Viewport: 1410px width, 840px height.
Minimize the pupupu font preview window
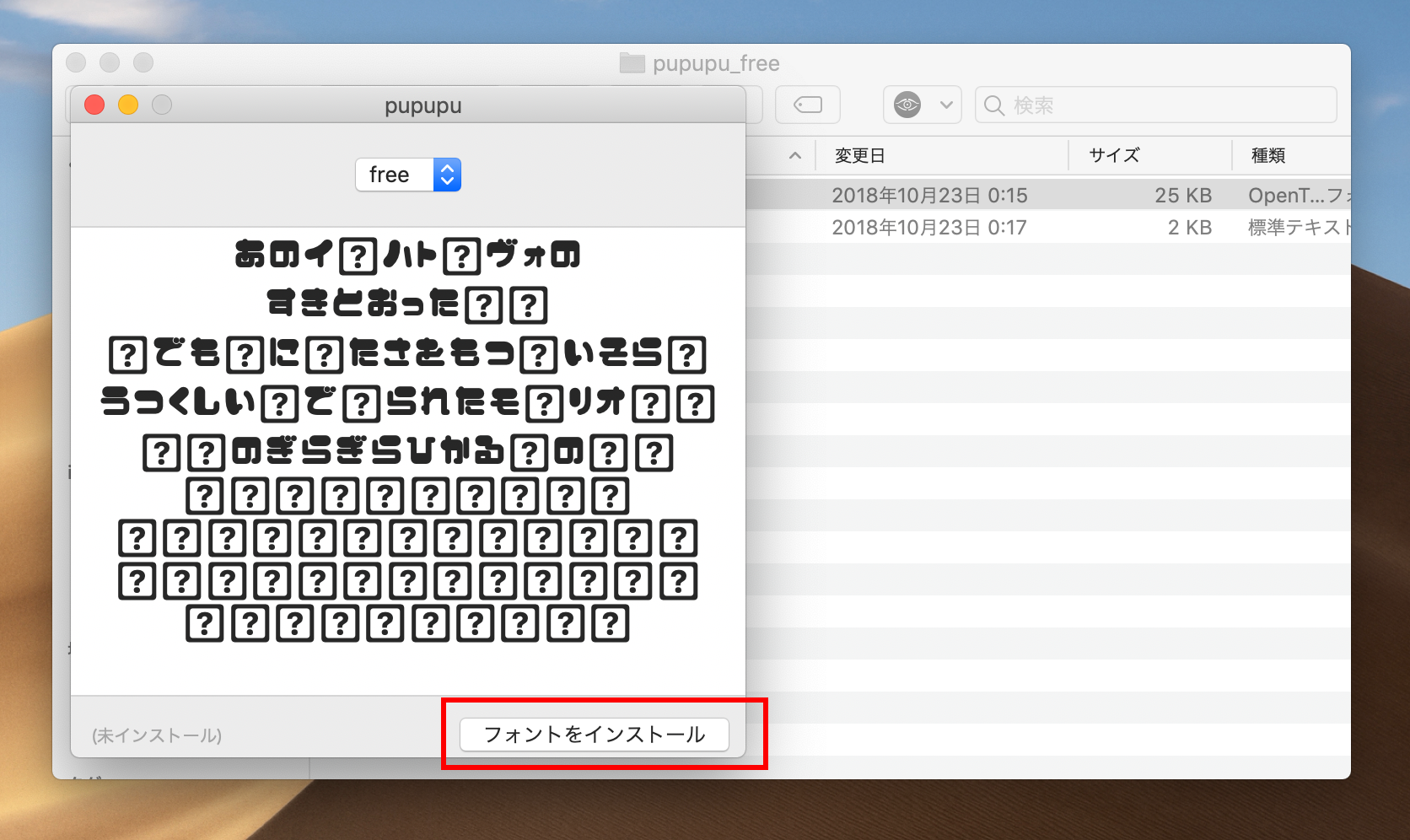(128, 105)
